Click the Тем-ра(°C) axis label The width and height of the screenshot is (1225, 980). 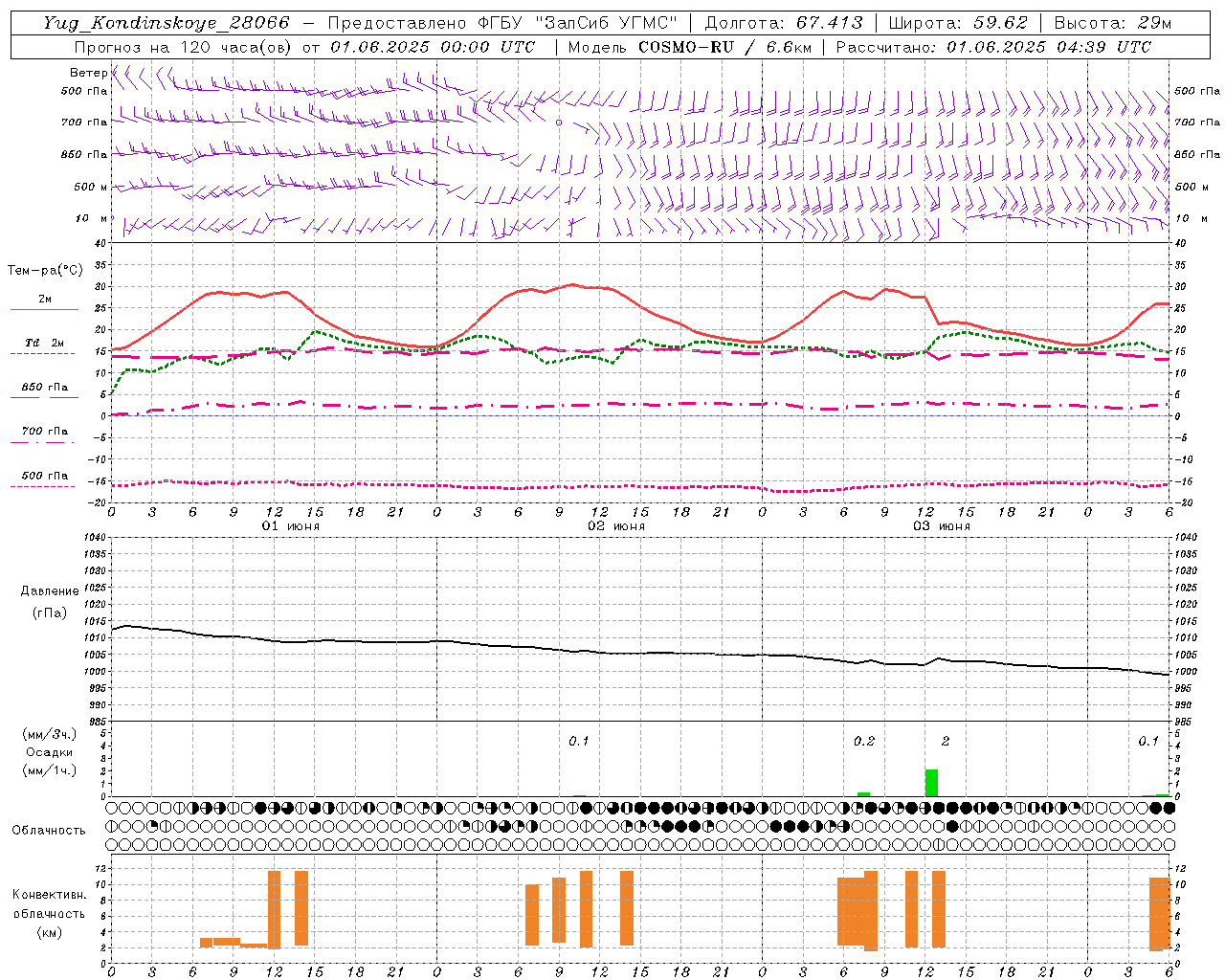[45, 271]
